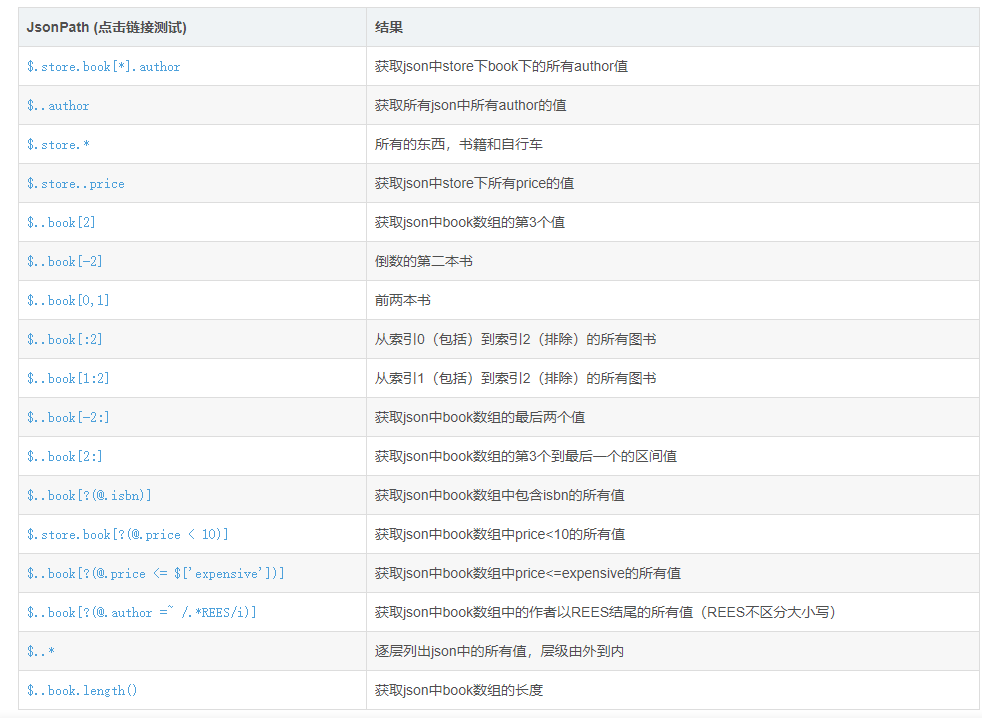Screen dimensions: 982x722
Task: Click the $.store.book[*].author link
Action: [x=103, y=66]
